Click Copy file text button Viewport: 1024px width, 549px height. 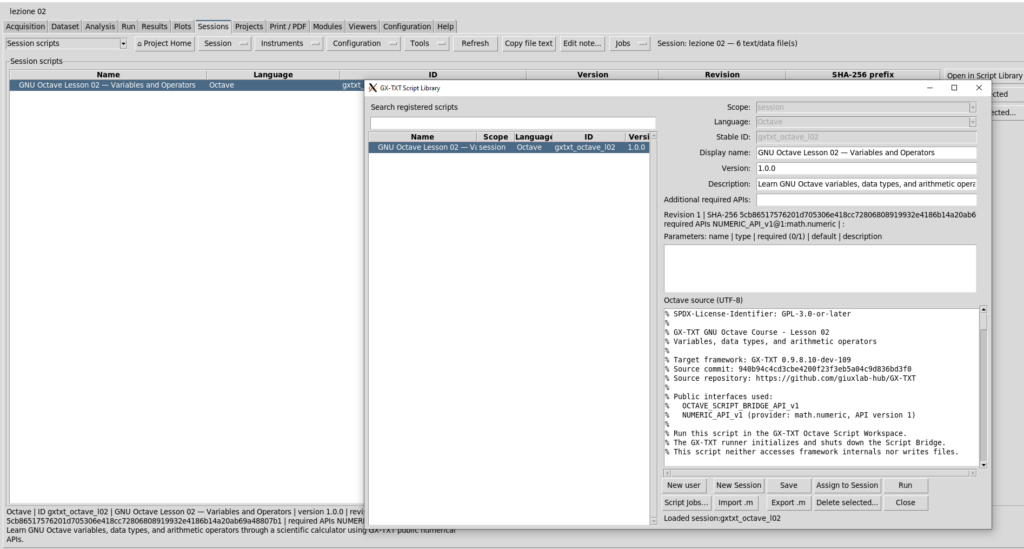[528, 44]
